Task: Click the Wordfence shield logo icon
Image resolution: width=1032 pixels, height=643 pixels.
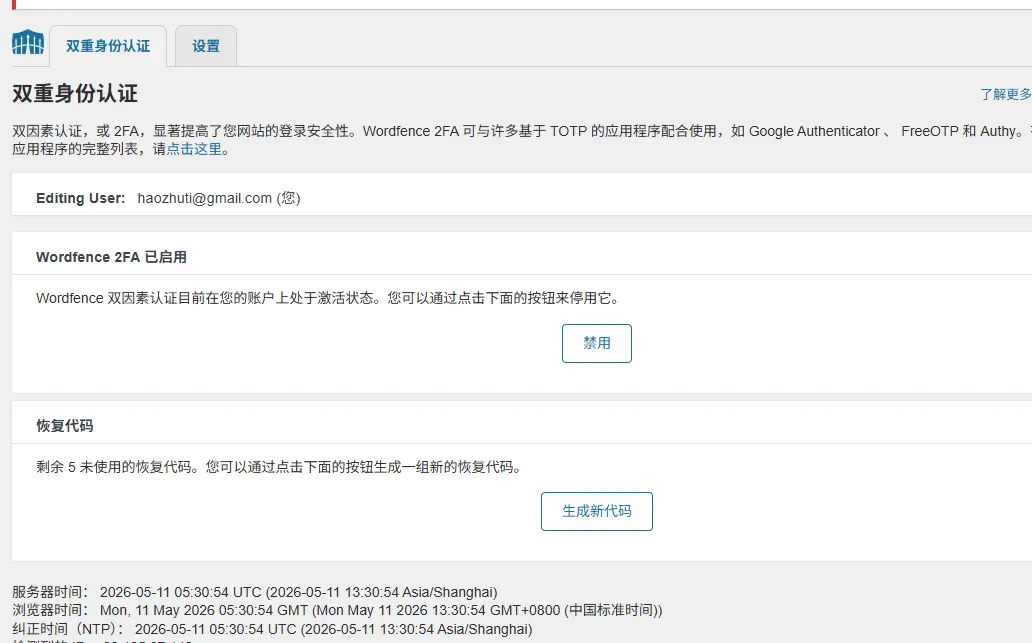Action: pyautogui.click(x=28, y=43)
